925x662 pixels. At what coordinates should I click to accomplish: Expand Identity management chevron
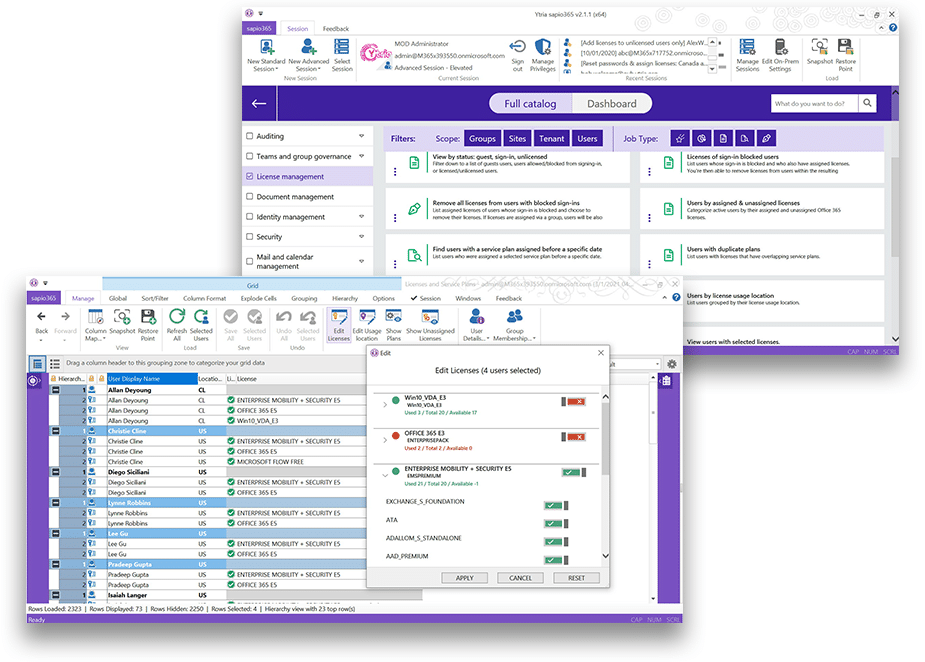(x=361, y=217)
